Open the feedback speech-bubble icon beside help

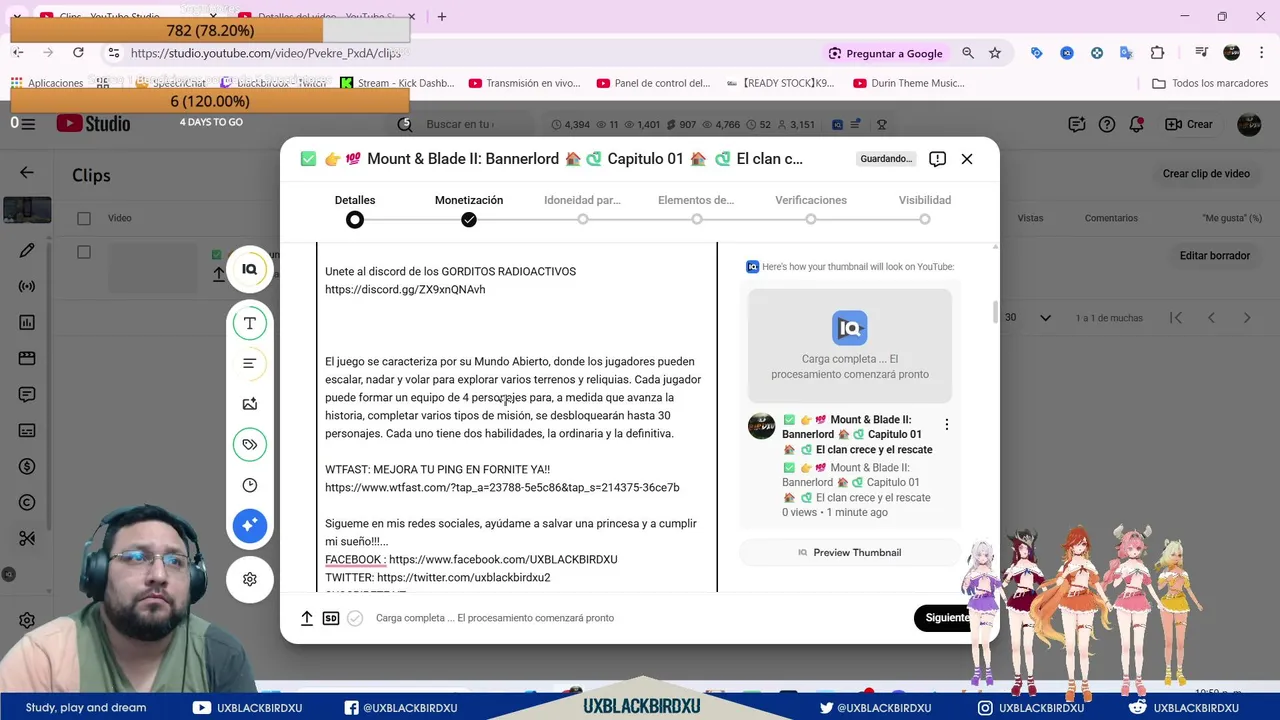[1077, 124]
